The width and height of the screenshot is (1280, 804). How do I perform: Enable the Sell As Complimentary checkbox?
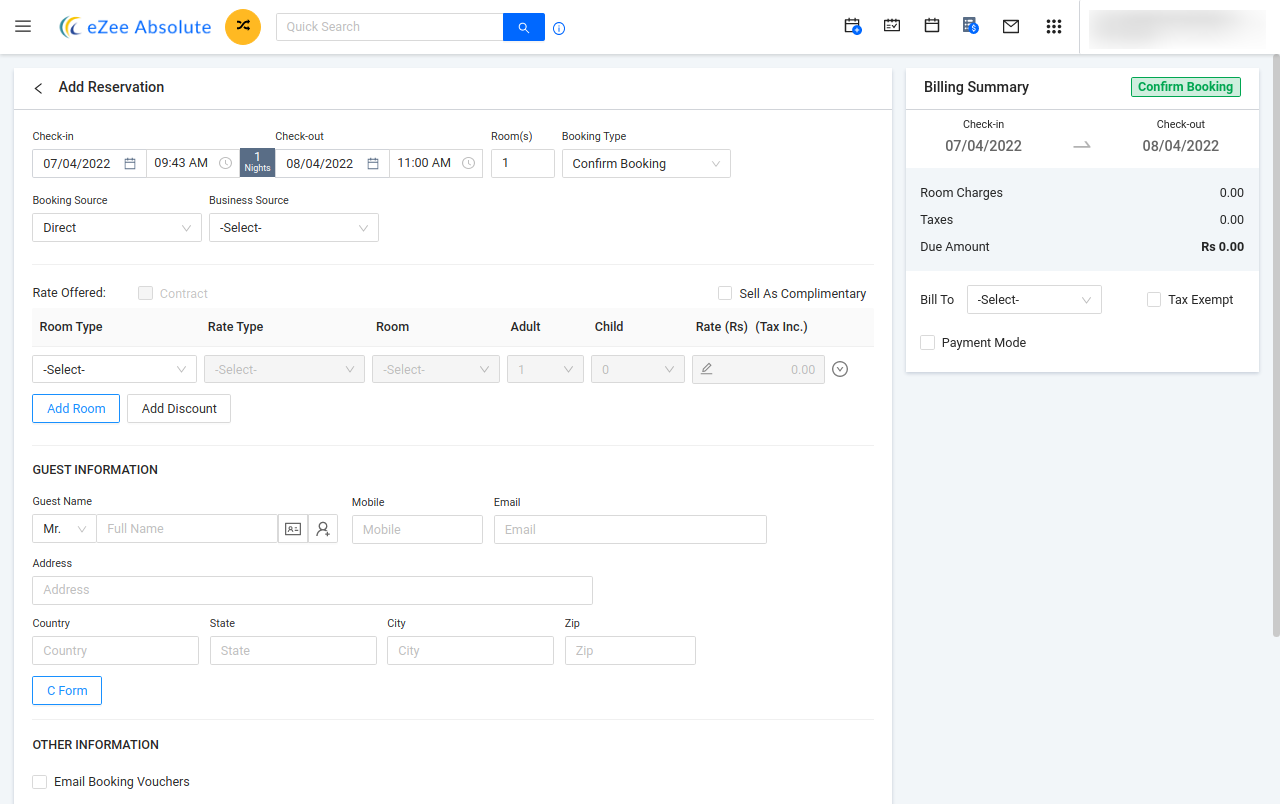pos(725,293)
